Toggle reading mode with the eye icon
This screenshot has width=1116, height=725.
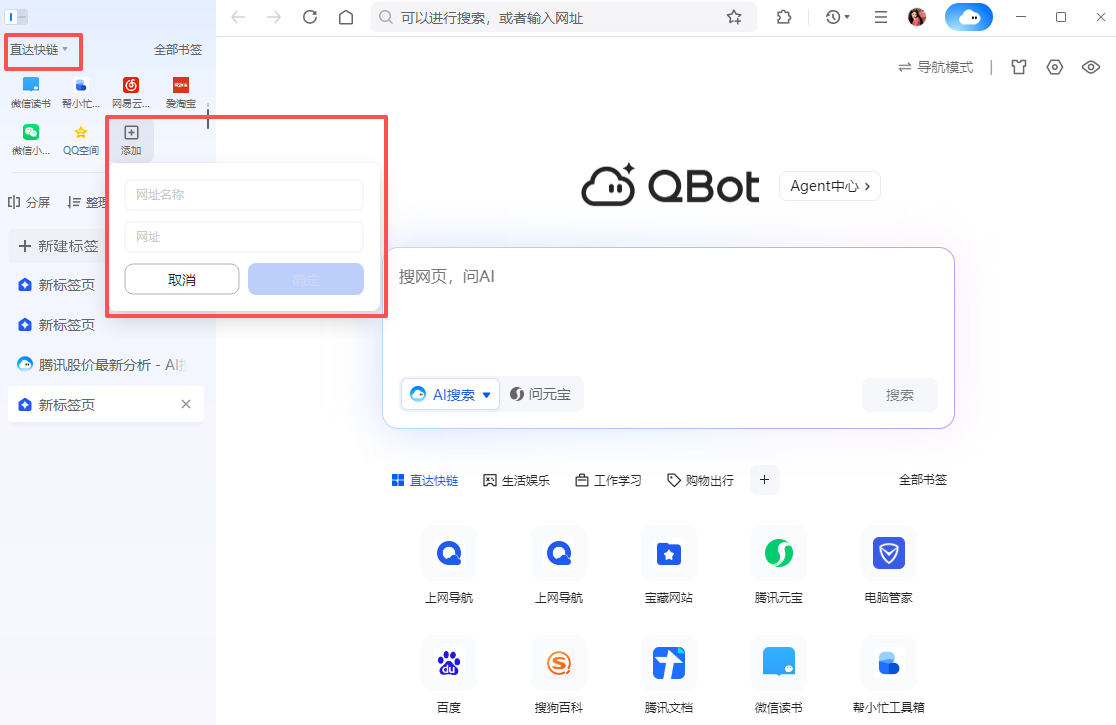[1091, 66]
